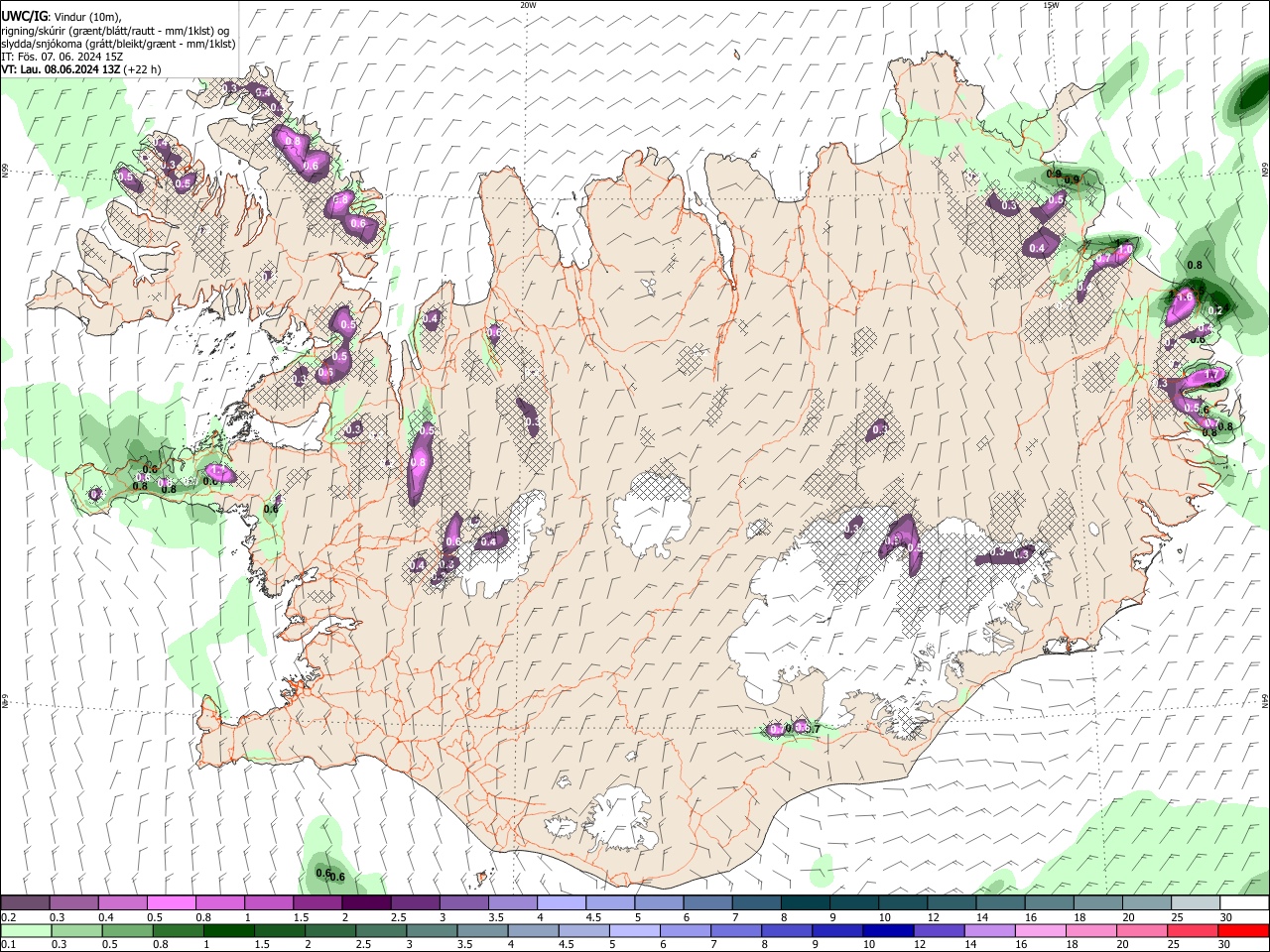Click the violet 12 swatch in rain legend
This screenshot has height=952, width=1270.
[x=939, y=931]
